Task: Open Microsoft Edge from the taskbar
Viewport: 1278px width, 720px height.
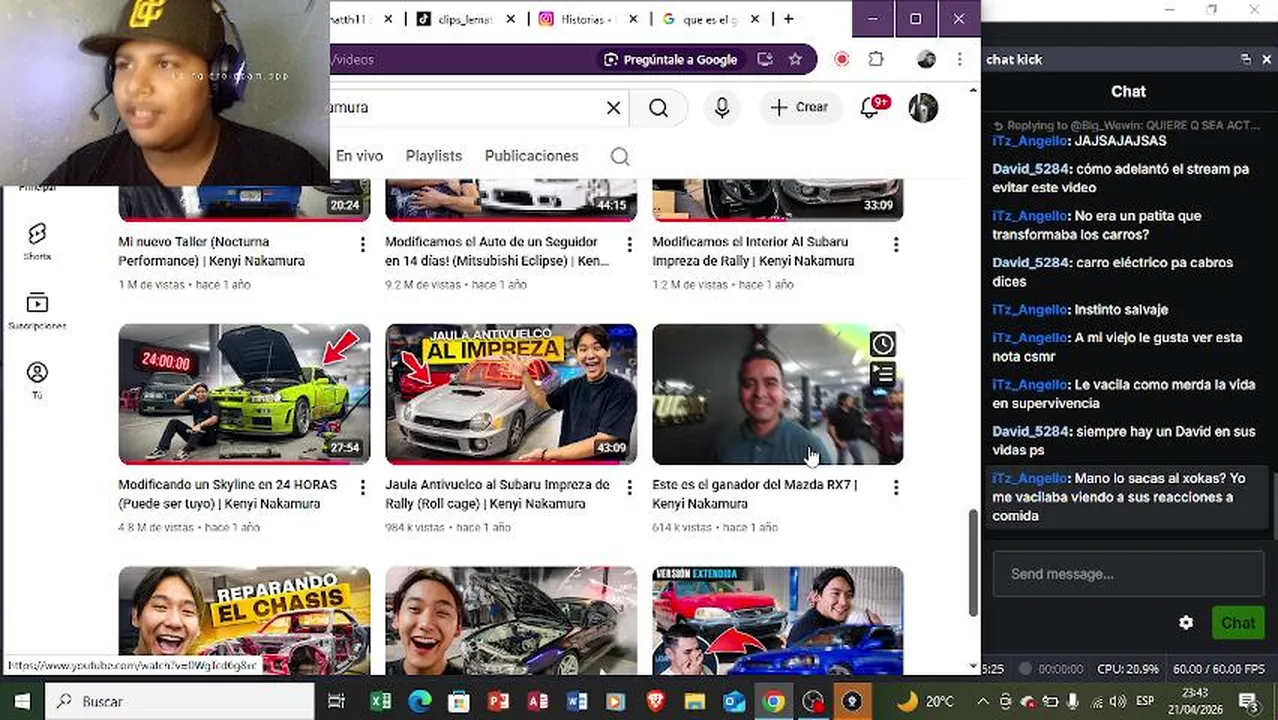Action: coord(420,701)
